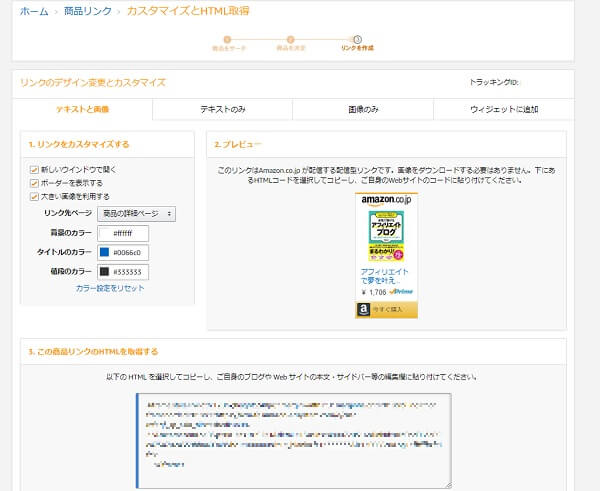Go to ホーム breadcrumb link

(34, 11)
